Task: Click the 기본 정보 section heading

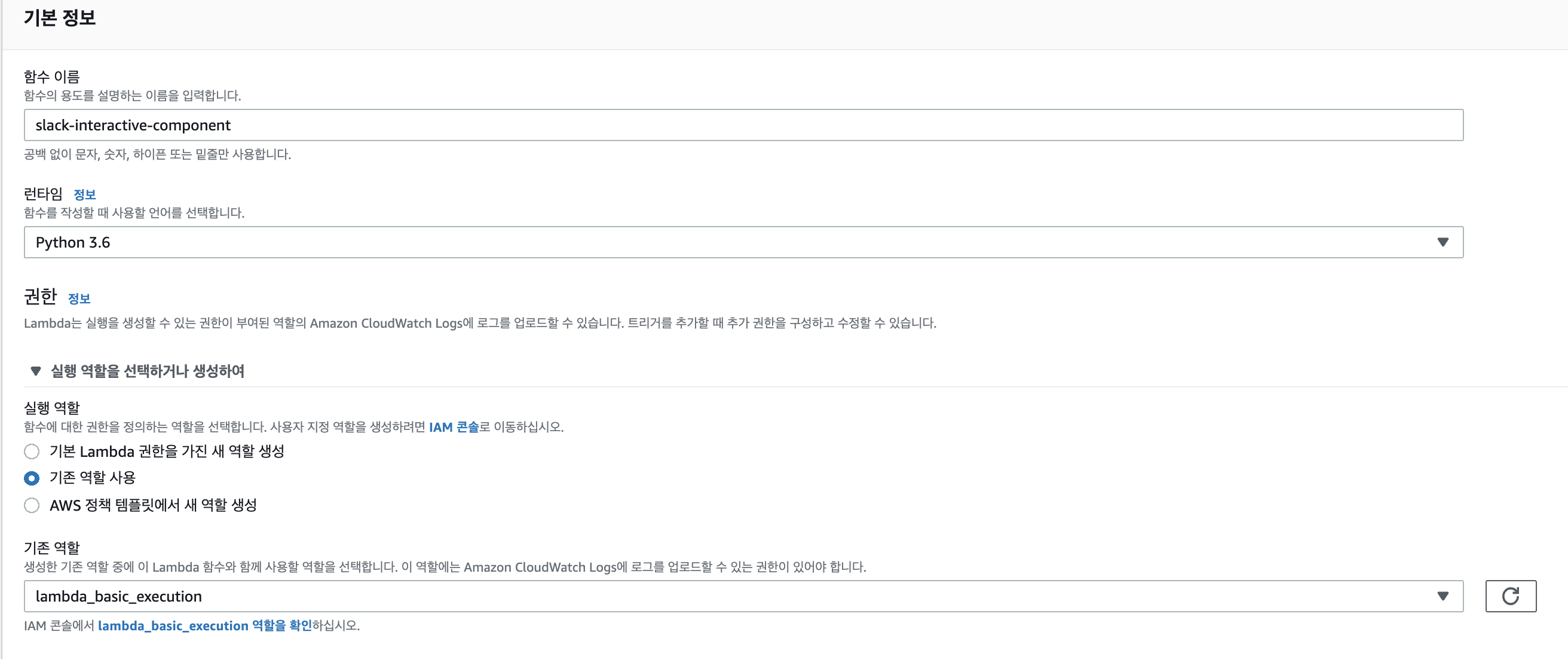Action: [x=60, y=18]
